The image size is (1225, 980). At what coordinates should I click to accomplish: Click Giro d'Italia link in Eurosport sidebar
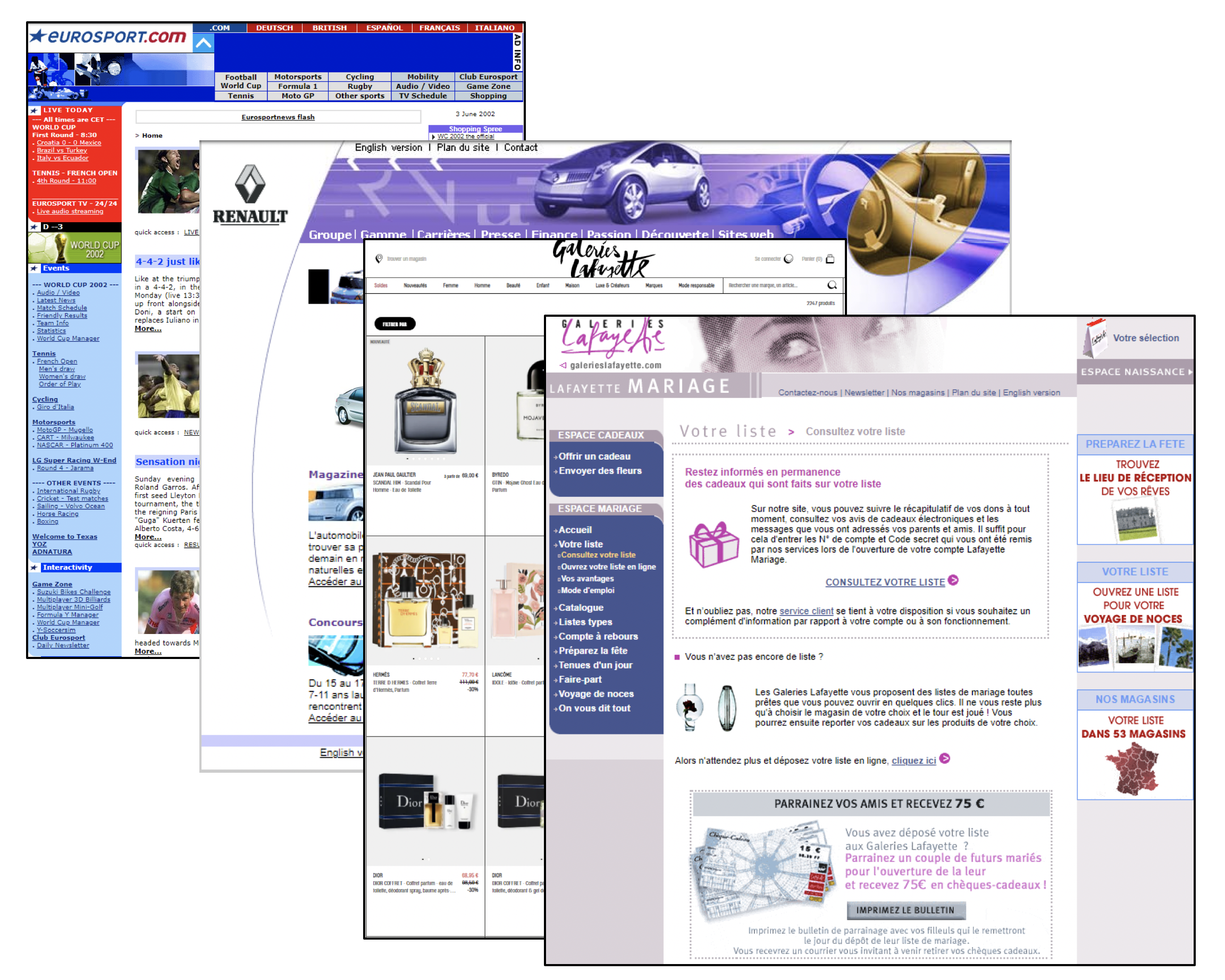point(55,407)
